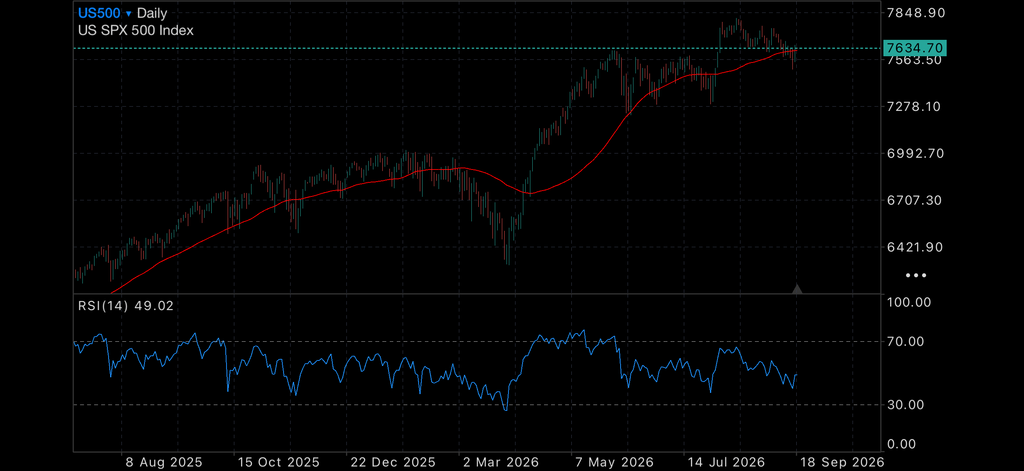Click the 15 Oct 2025 date label
The image size is (1024, 471).
[x=277, y=462]
